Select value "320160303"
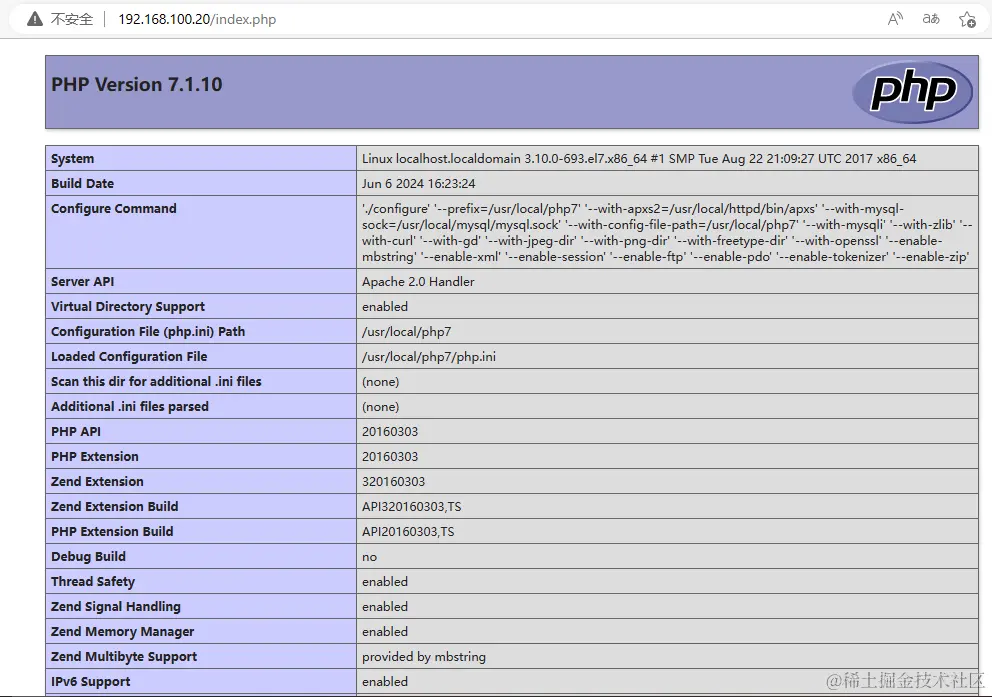This screenshot has height=697, width=992. [394, 481]
